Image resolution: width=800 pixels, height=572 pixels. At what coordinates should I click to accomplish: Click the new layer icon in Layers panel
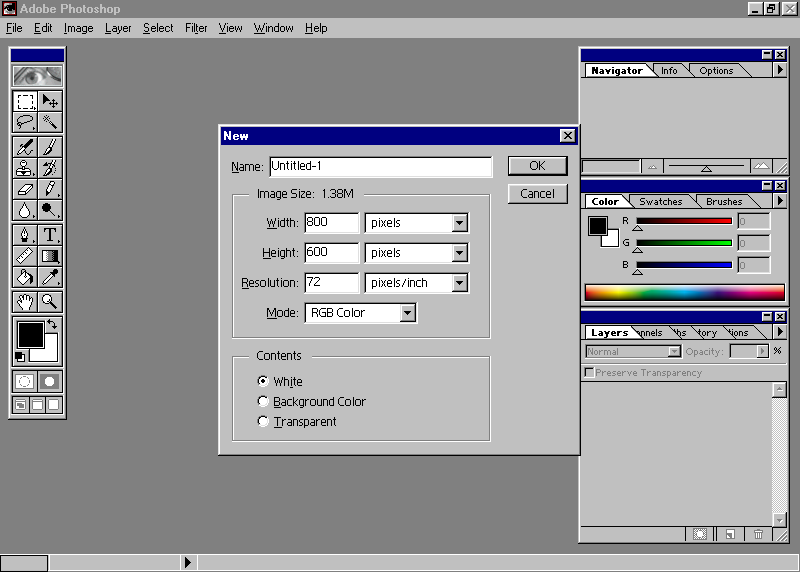730,534
